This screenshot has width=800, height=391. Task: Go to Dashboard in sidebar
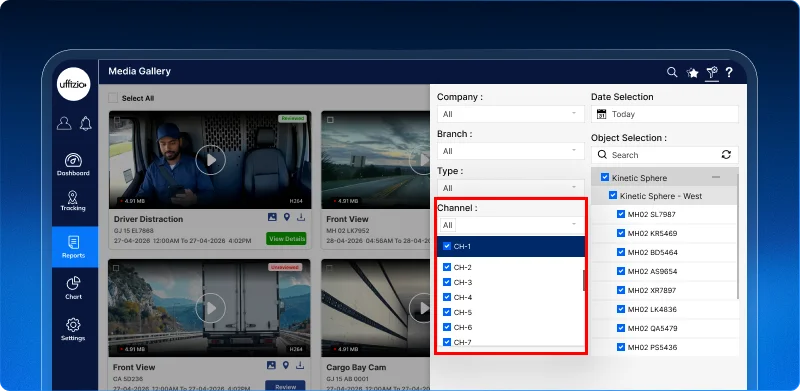pyautogui.click(x=73, y=164)
